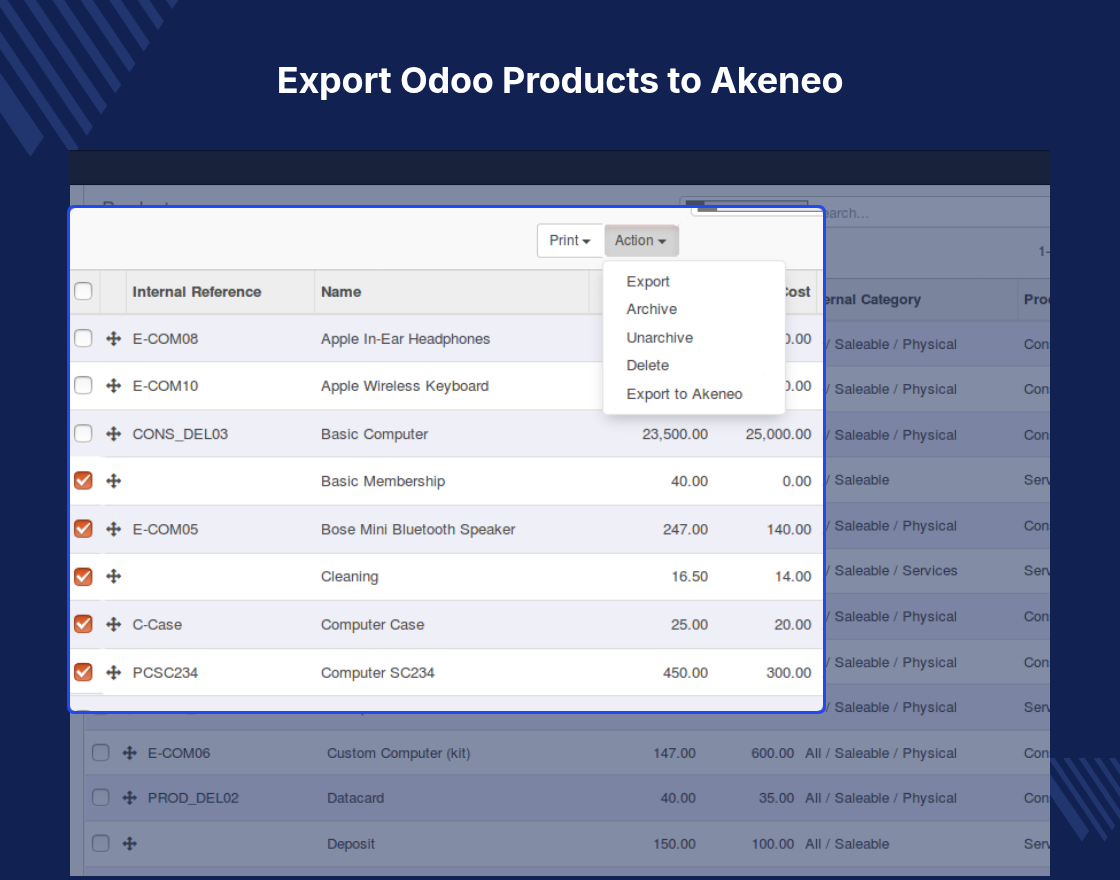The image size is (1120, 880).
Task: Click drag handle icon for Deposit row
Action: tap(129, 844)
